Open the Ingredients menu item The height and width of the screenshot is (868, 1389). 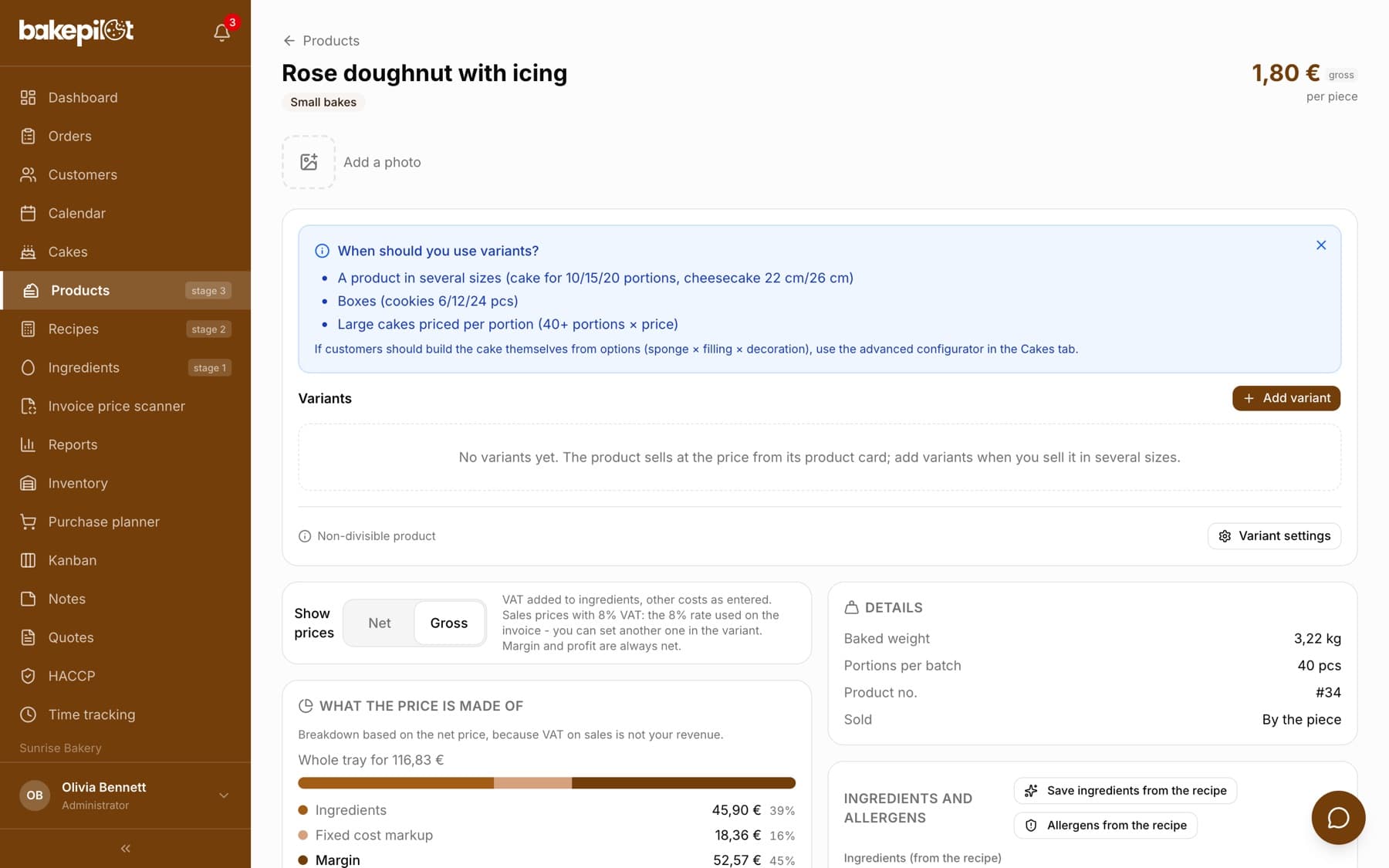pos(126,367)
